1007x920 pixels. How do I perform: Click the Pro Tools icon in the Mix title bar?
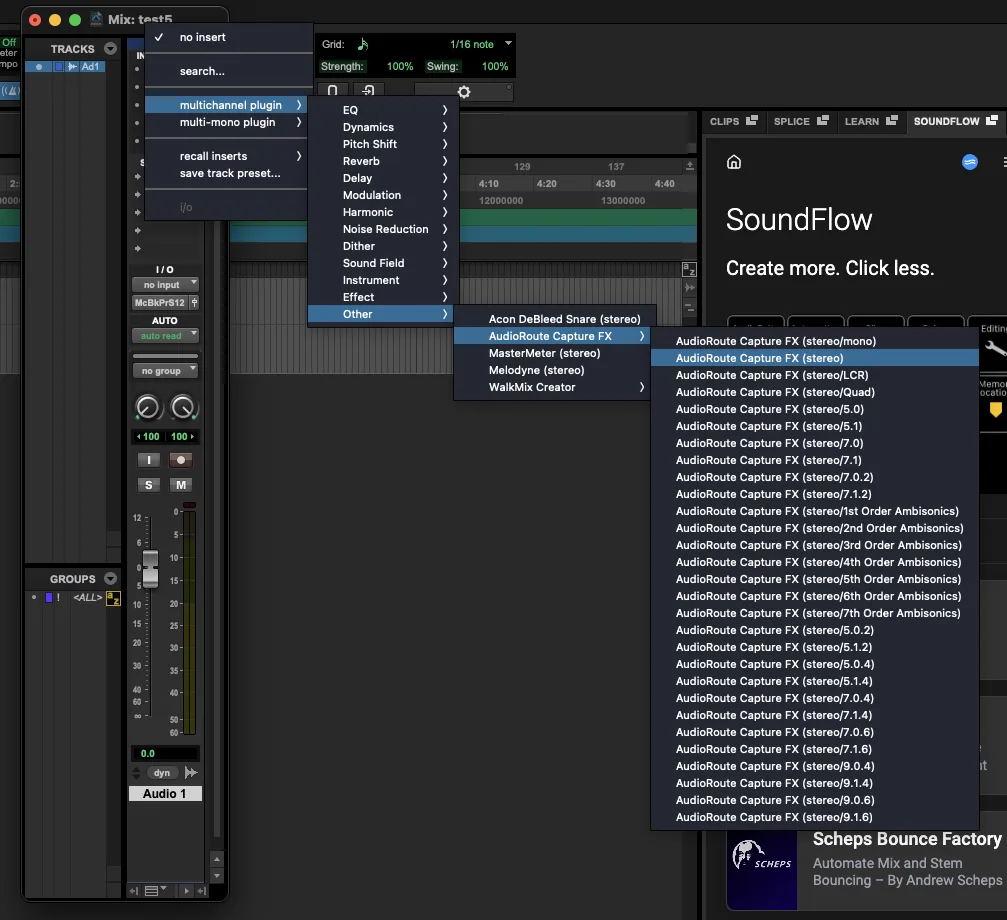point(96,19)
